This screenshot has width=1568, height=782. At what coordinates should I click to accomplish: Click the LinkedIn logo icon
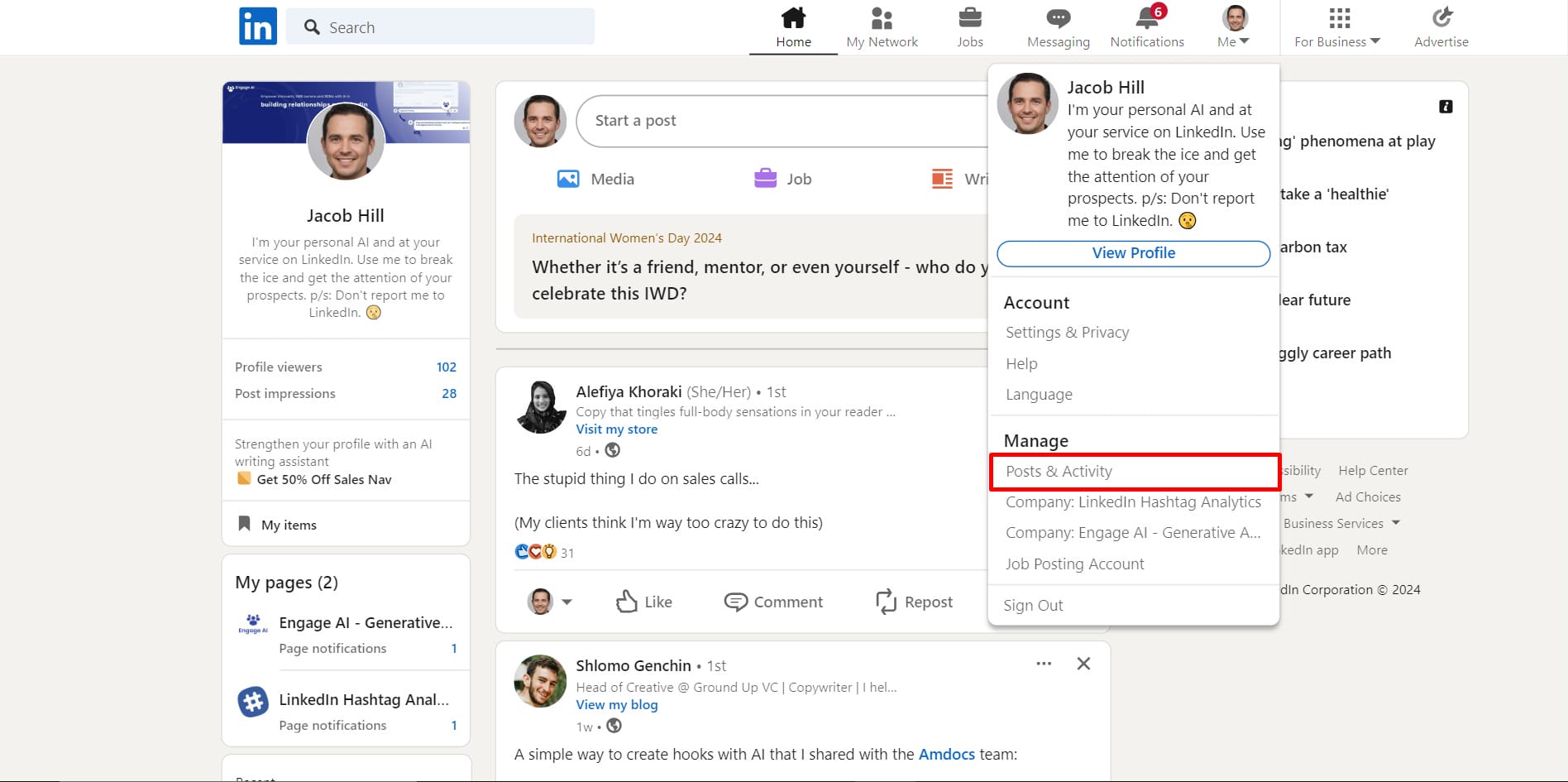257,26
